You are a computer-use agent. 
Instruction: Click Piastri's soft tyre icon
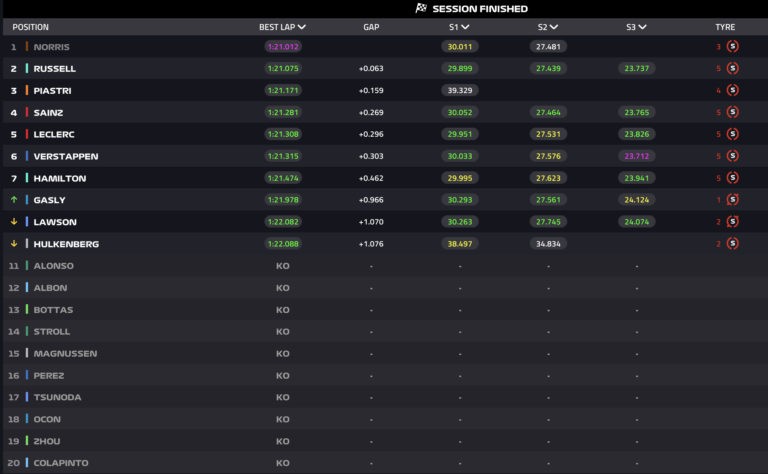733,90
